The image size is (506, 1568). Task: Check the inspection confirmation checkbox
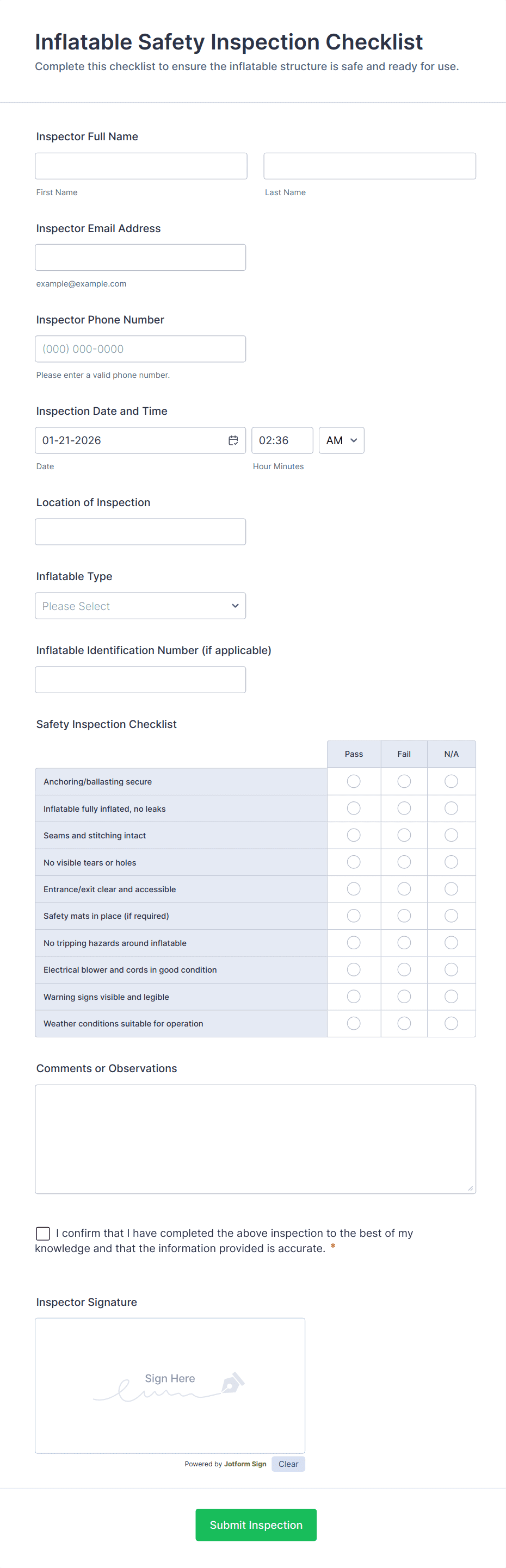(x=43, y=1233)
